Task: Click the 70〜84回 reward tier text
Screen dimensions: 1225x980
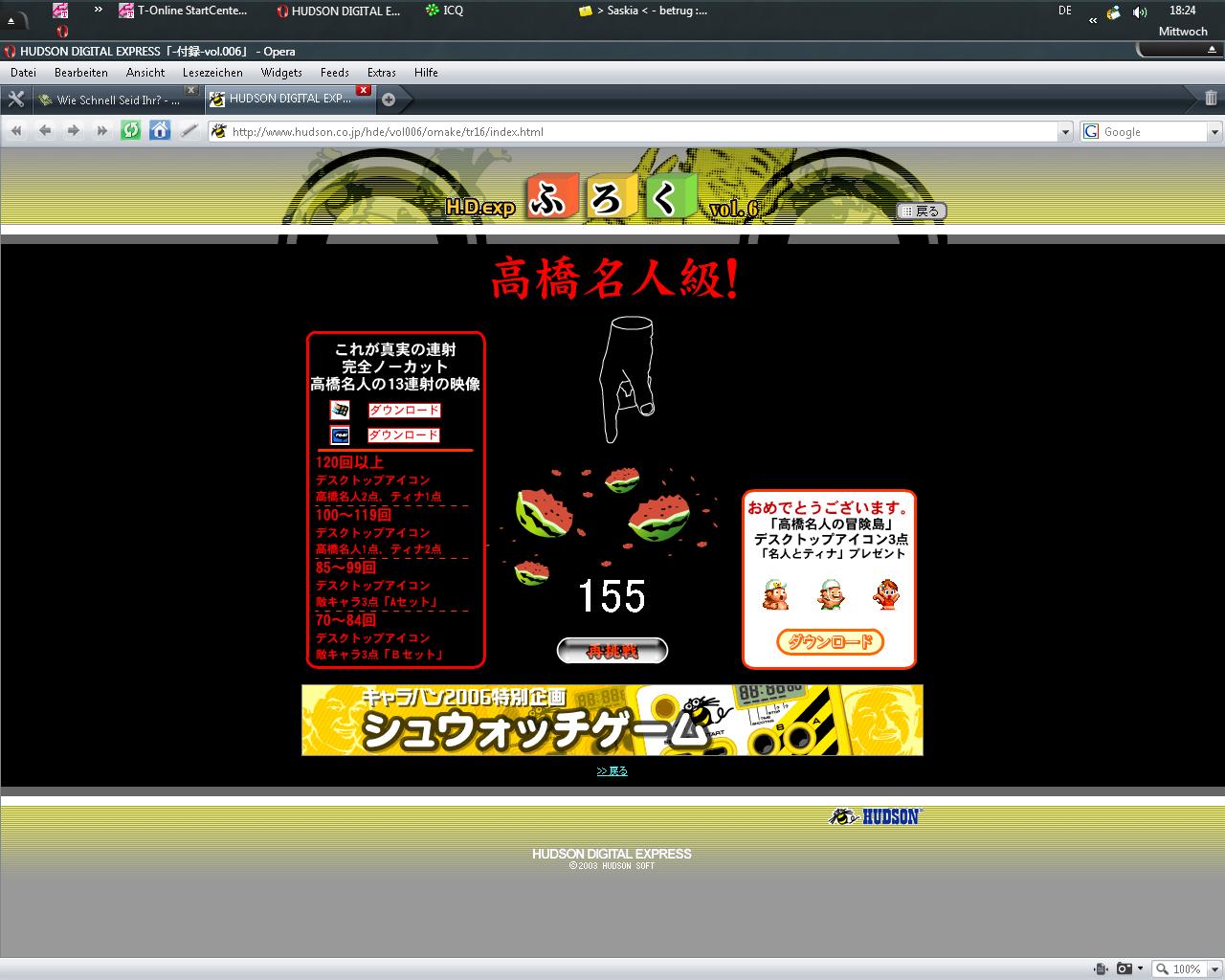Action: 345,620
